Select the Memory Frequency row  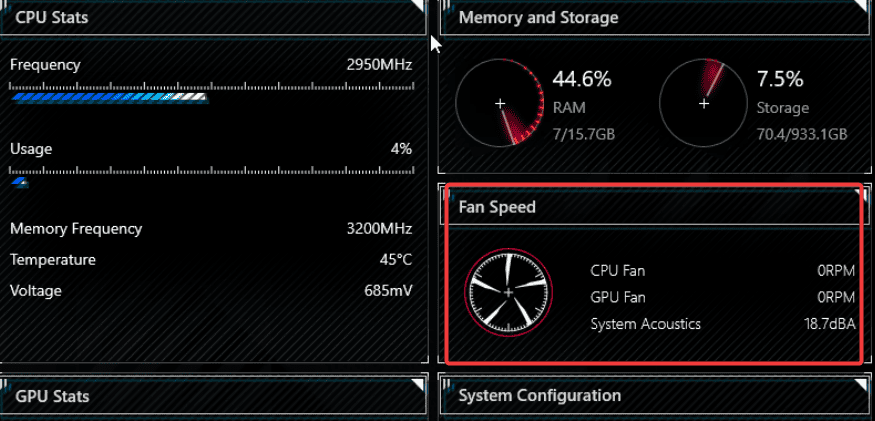point(210,229)
